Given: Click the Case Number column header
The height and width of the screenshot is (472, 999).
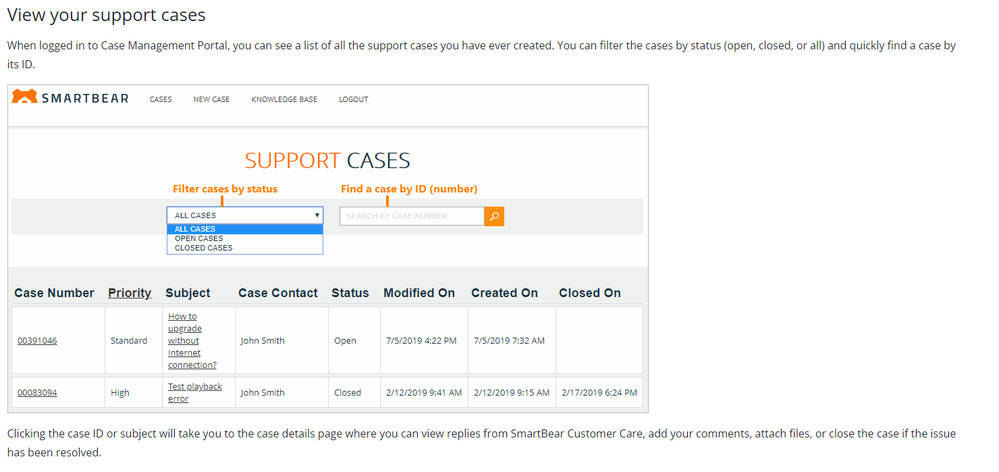Looking at the screenshot, I should 54,293.
